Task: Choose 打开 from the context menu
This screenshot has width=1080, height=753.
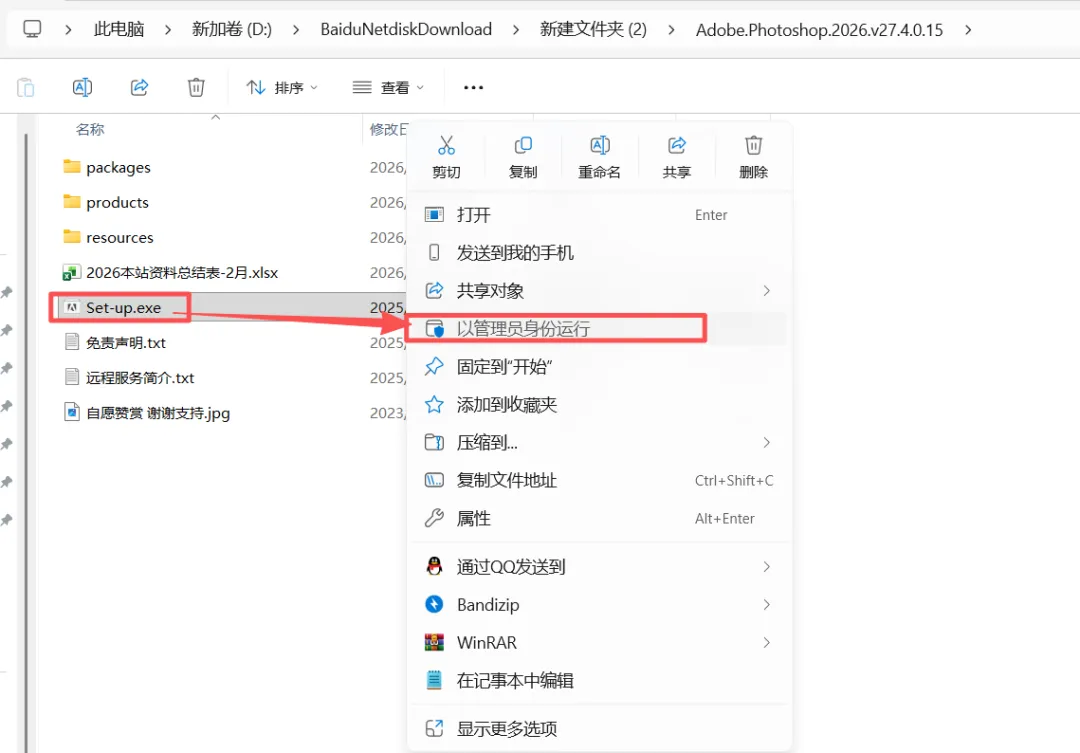Action: [599, 215]
